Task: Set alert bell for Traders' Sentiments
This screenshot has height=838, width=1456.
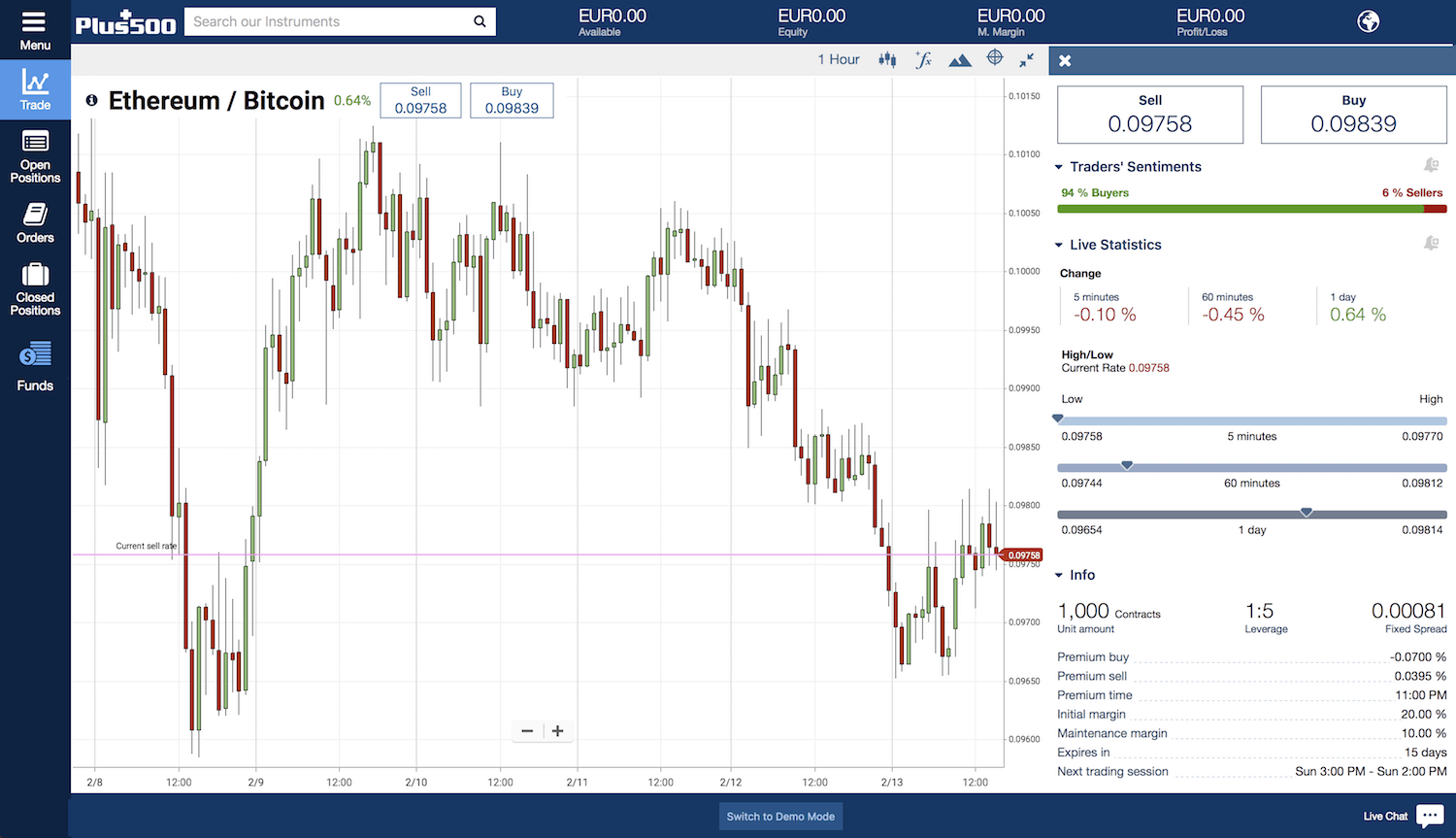Action: [x=1431, y=165]
